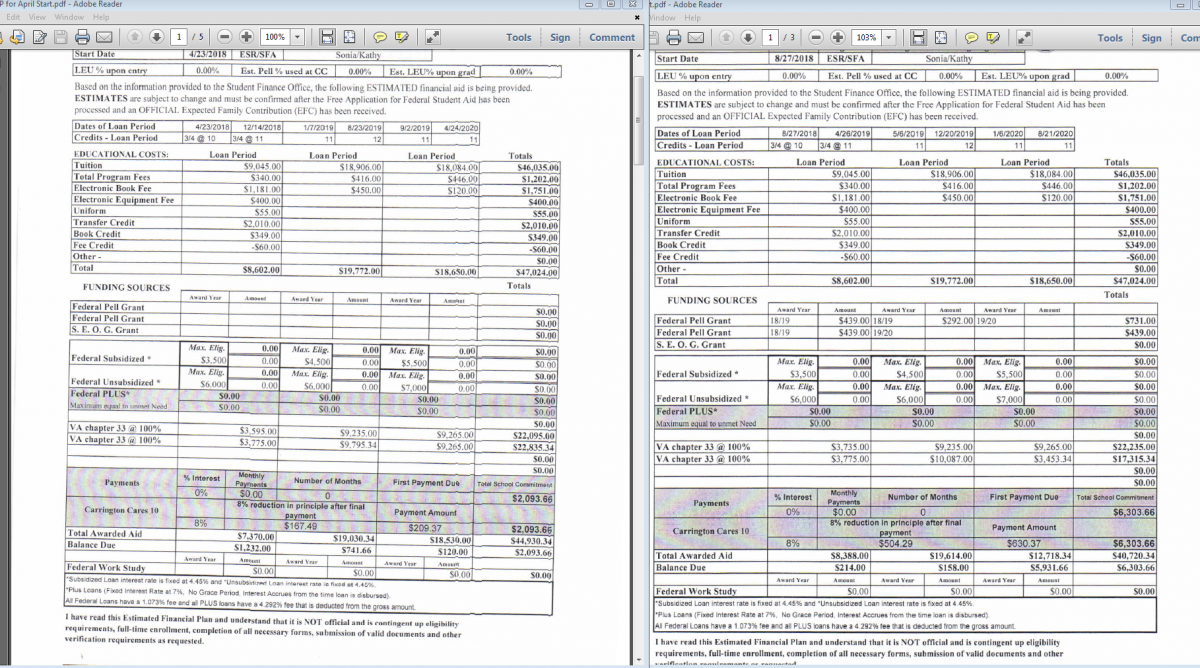Click the email envelope icon in right window
This screenshot has height=668, width=1200.
coord(696,37)
